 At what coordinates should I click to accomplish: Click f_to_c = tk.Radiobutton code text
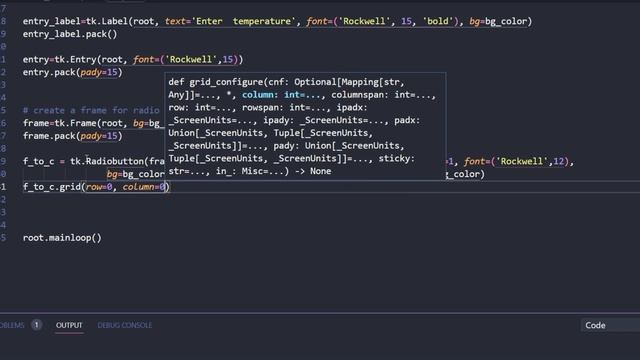[x=93, y=161]
